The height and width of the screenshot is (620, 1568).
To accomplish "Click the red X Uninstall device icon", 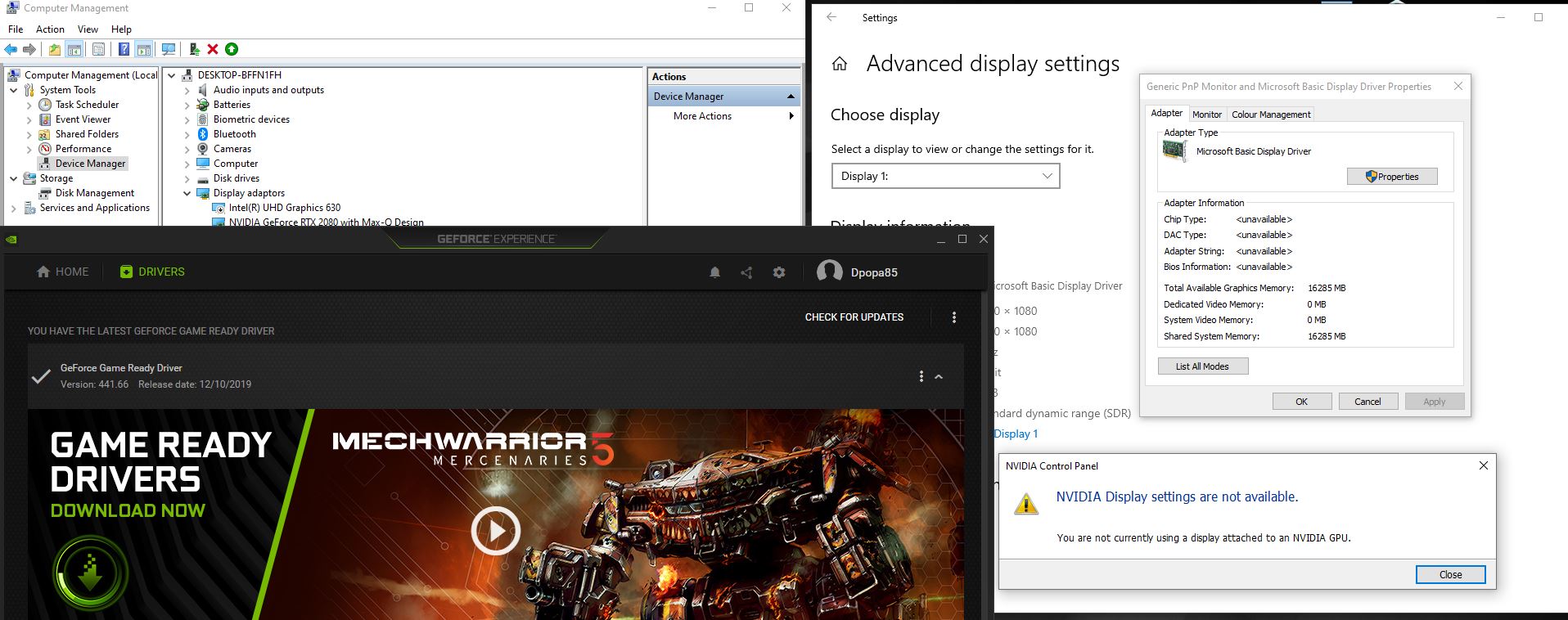I will [x=213, y=49].
